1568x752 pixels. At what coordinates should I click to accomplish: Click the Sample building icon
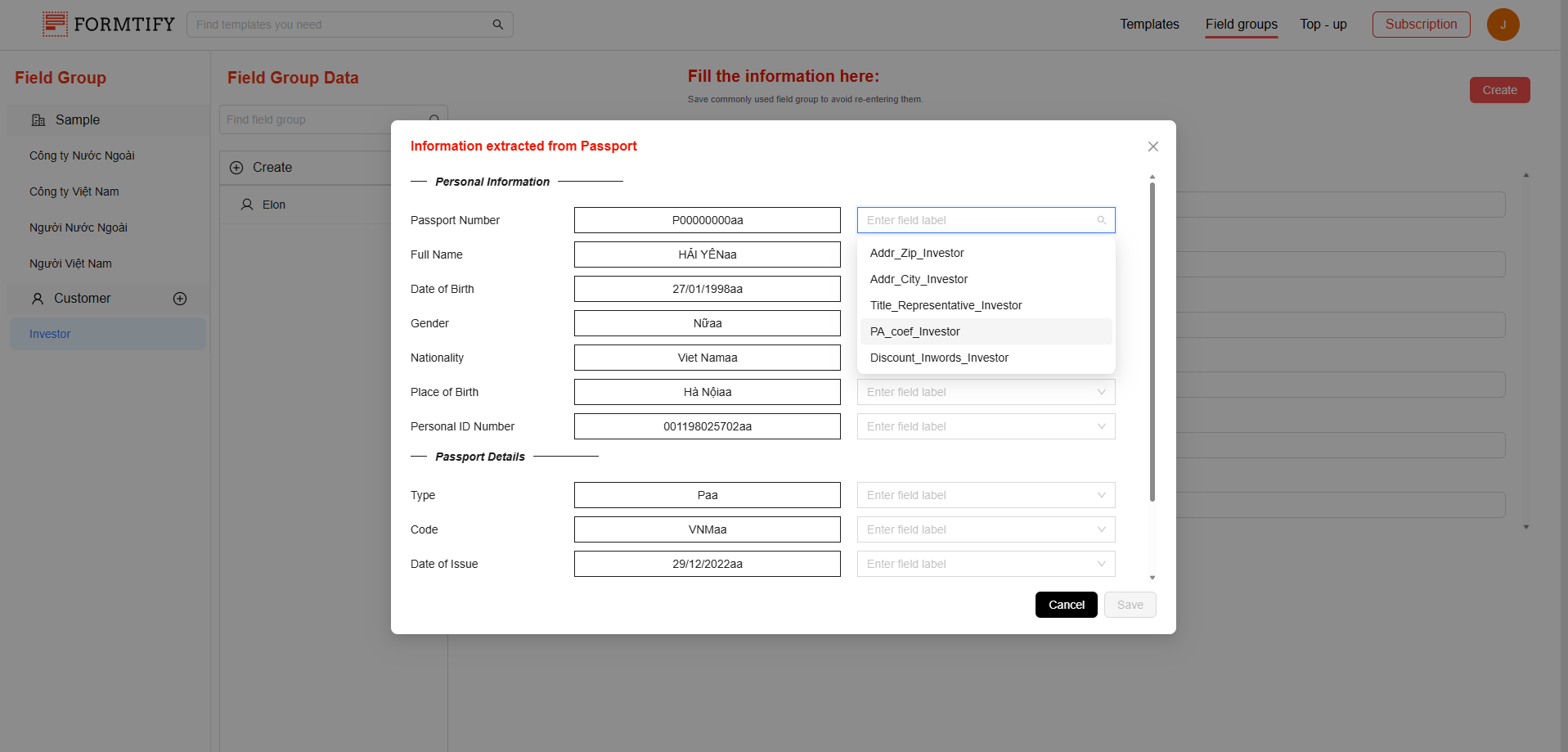pos(38,120)
